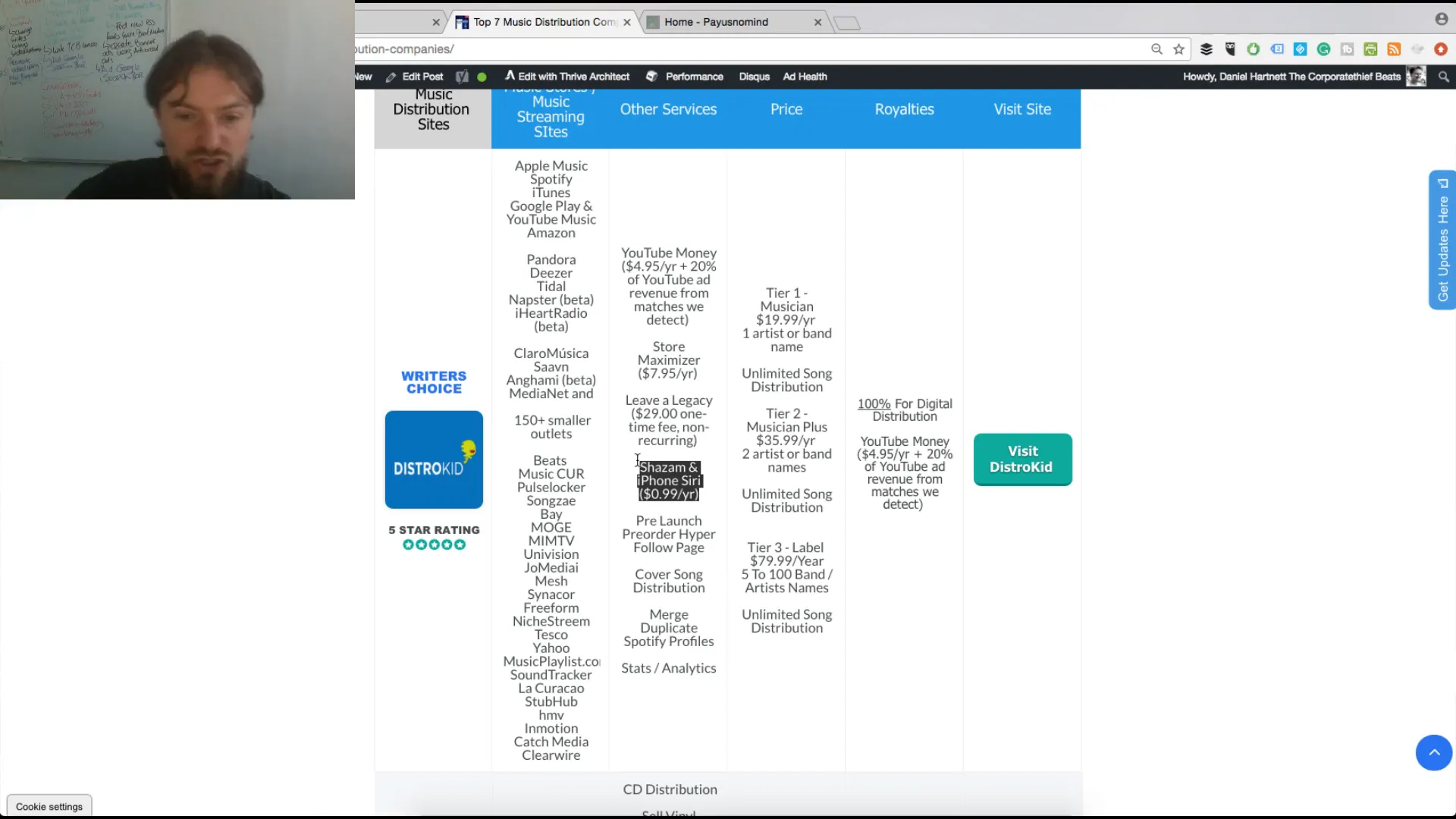Click the red upward-arrow extension icon
Viewport: 1456px width, 819px height.
1441,49
